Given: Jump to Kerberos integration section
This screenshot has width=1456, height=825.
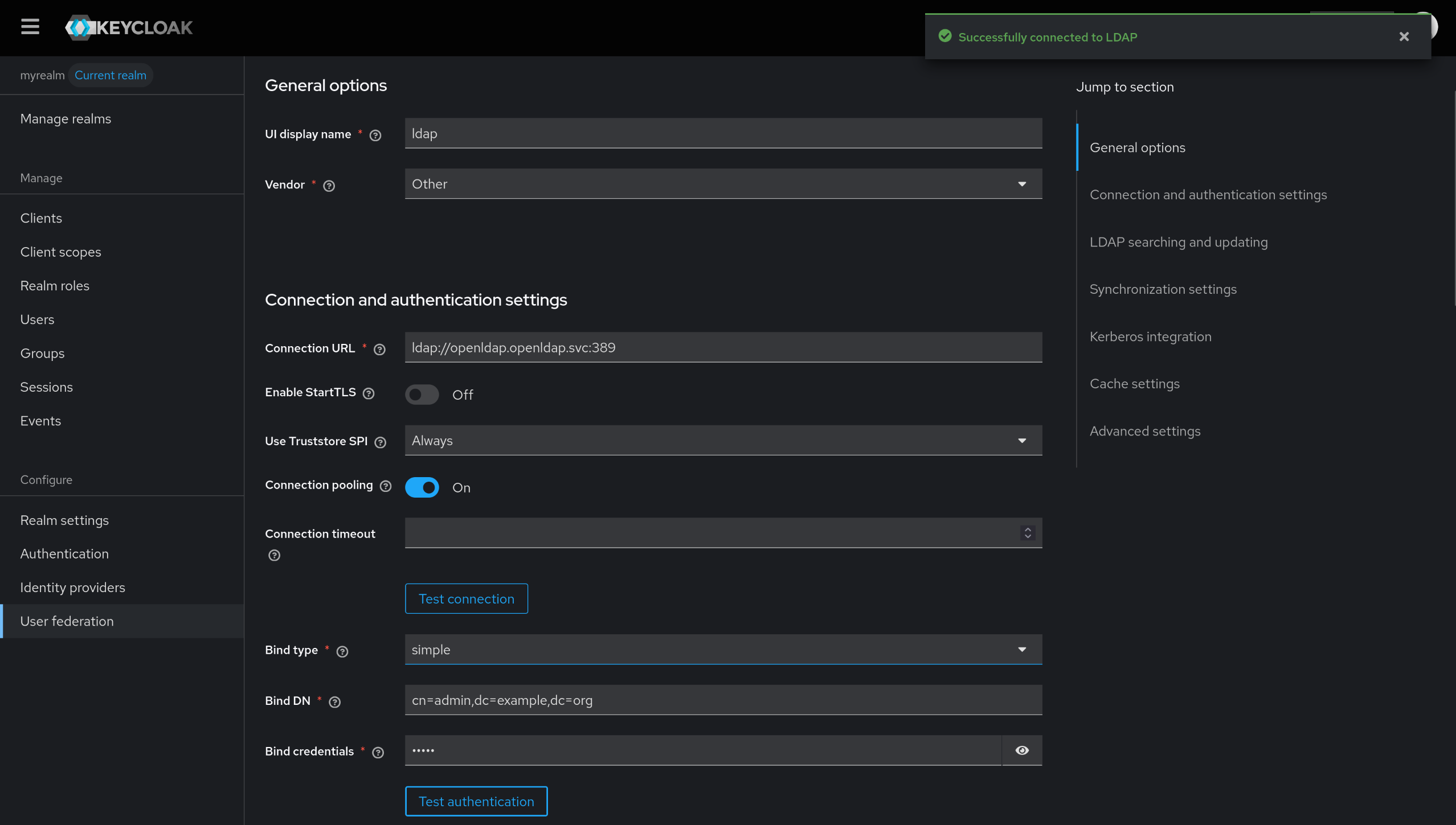Looking at the screenshot, I should tap(1150, 336).
